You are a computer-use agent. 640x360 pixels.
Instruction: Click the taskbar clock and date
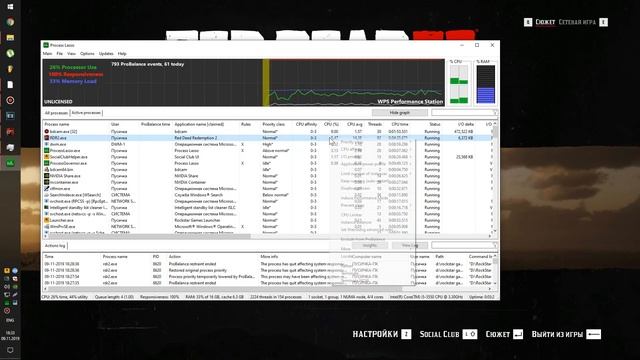tap(10, 336)
